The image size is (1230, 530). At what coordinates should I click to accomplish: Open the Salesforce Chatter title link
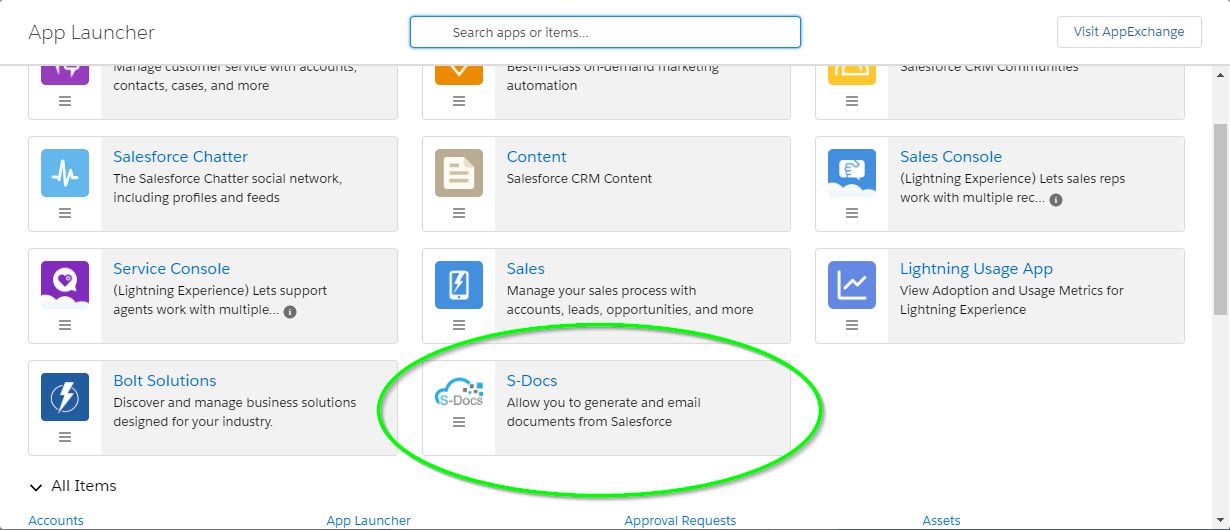click(x=180, y=157)
